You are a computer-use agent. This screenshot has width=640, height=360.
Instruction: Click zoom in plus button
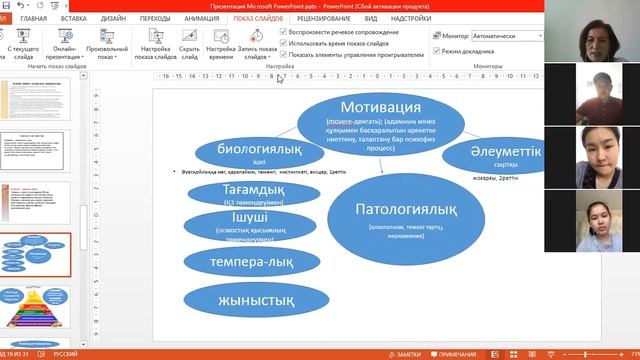click(x=621, y=354)
